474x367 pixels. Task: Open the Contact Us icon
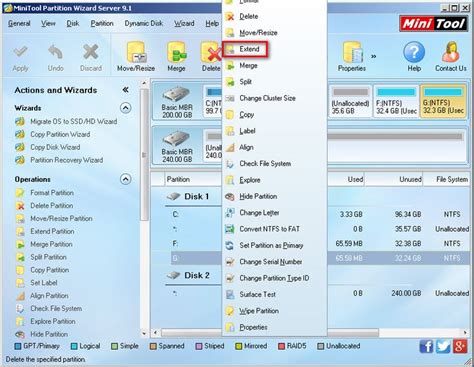click(x=451, y=56)
